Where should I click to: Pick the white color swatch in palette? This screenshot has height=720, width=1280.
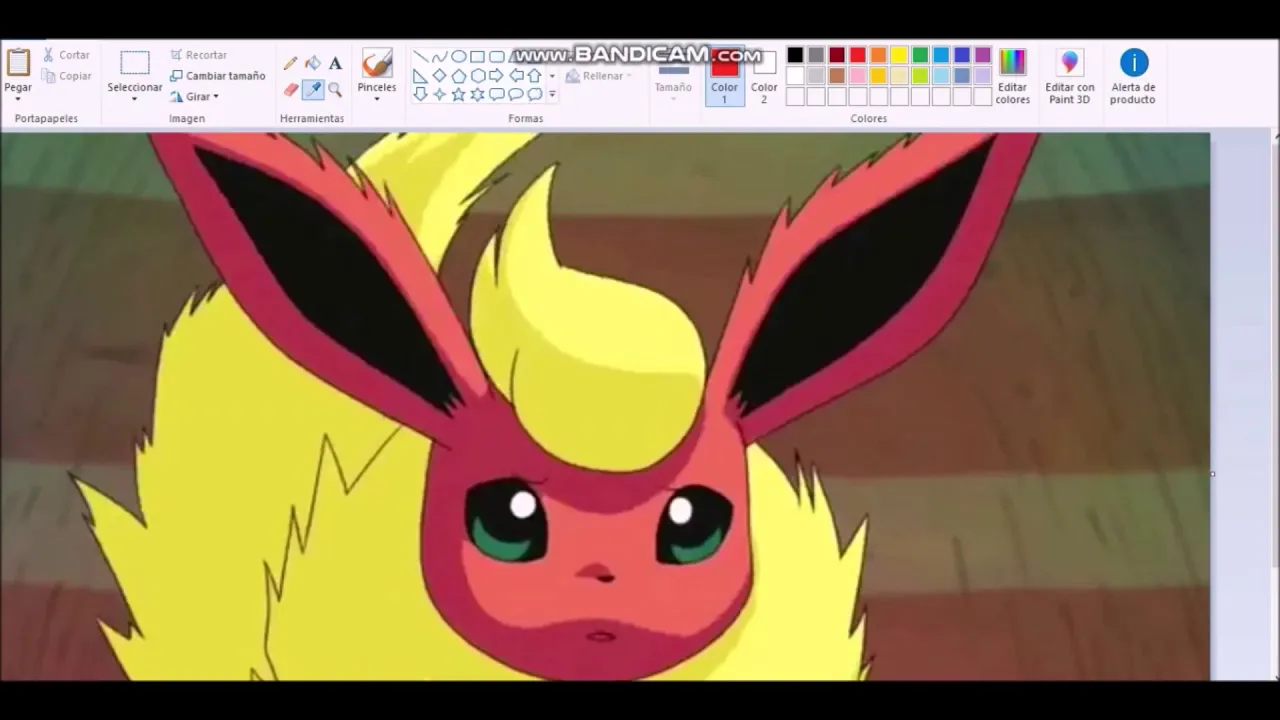pyautogui.click(x=795, y=76)
